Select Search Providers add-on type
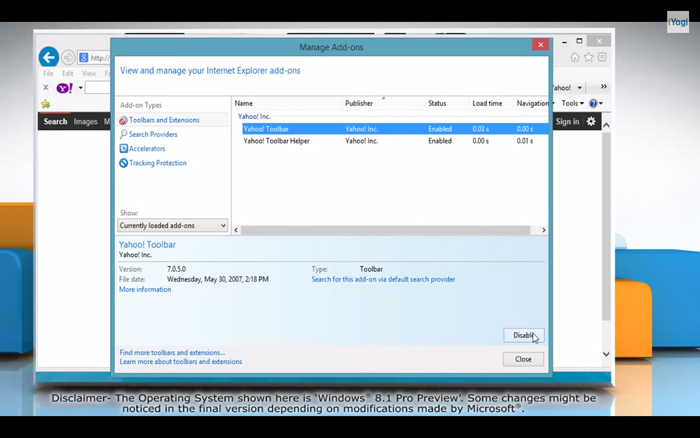 click(153, 134)
